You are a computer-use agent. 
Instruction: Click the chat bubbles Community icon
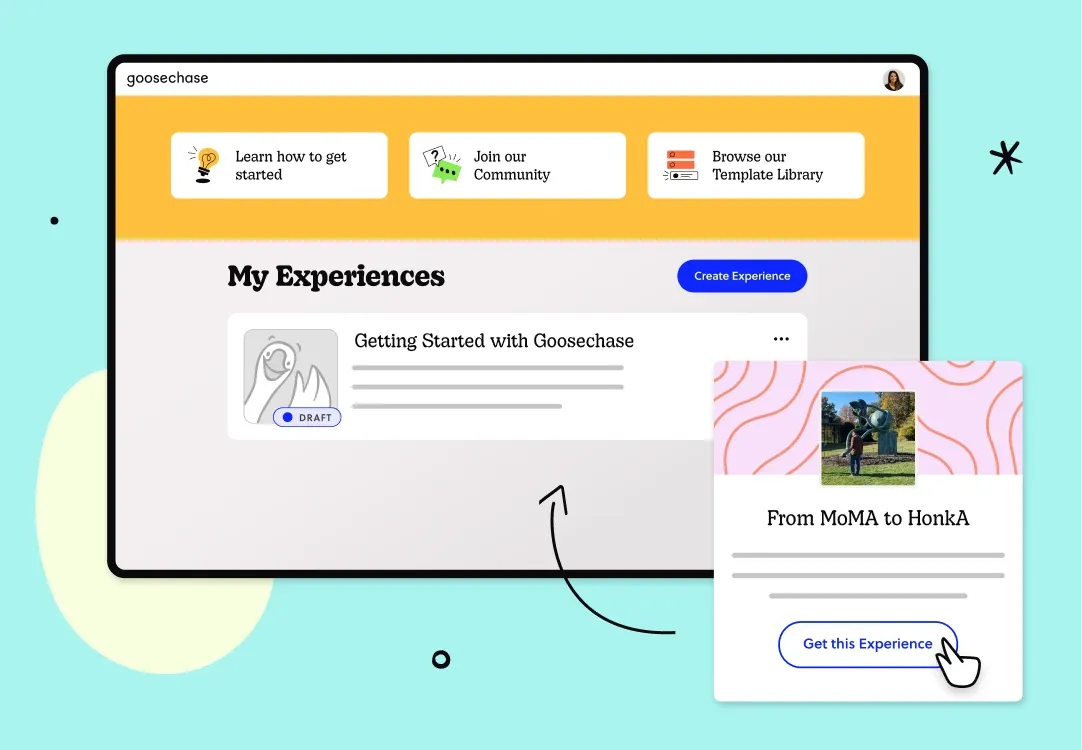(x=442, y=165)
